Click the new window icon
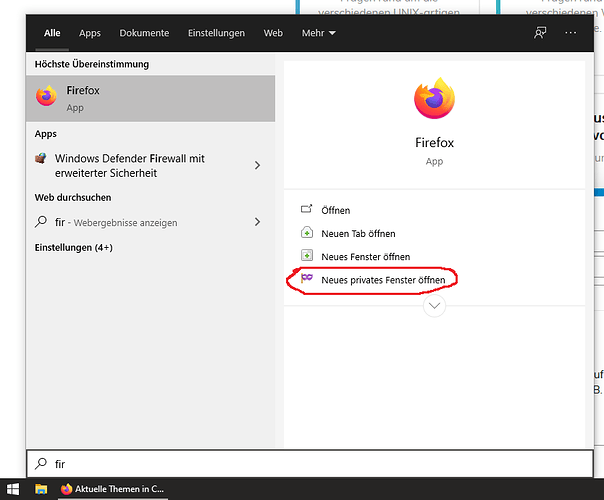This screenshot has width=604, height=500. (307, 255)
